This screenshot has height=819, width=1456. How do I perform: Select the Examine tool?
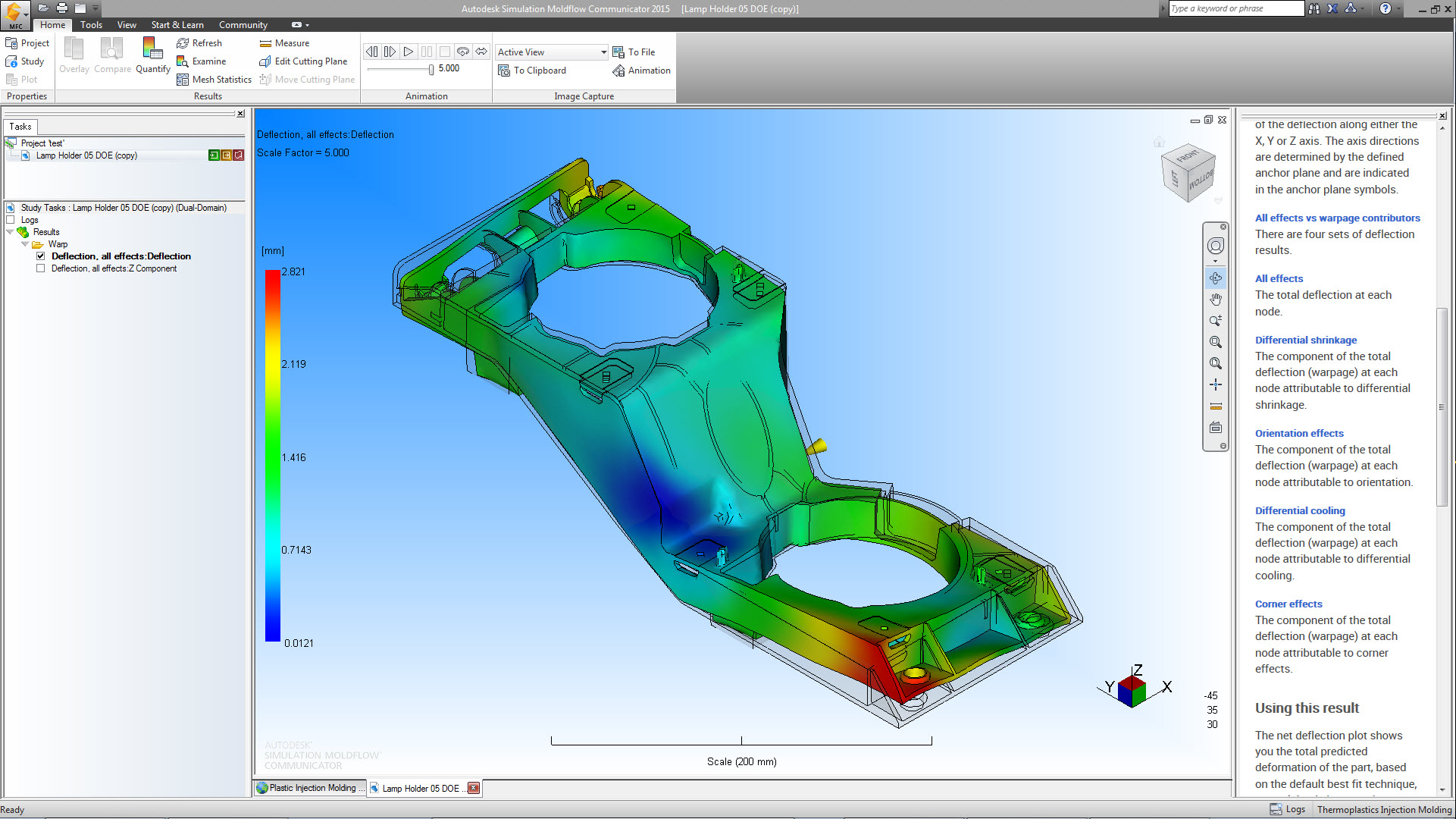tap(202, 61)
